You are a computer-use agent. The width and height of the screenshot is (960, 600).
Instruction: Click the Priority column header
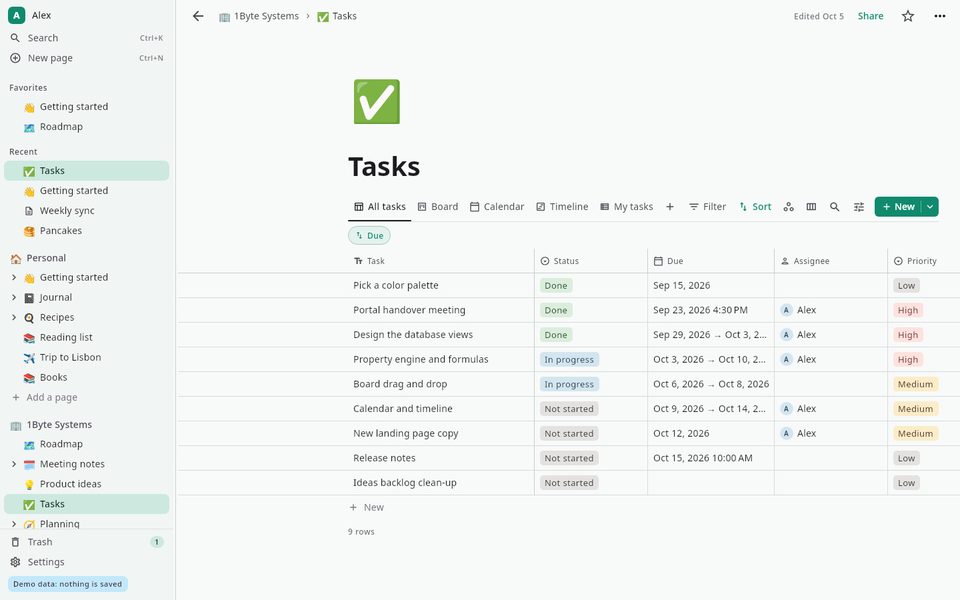pos(923,261)
